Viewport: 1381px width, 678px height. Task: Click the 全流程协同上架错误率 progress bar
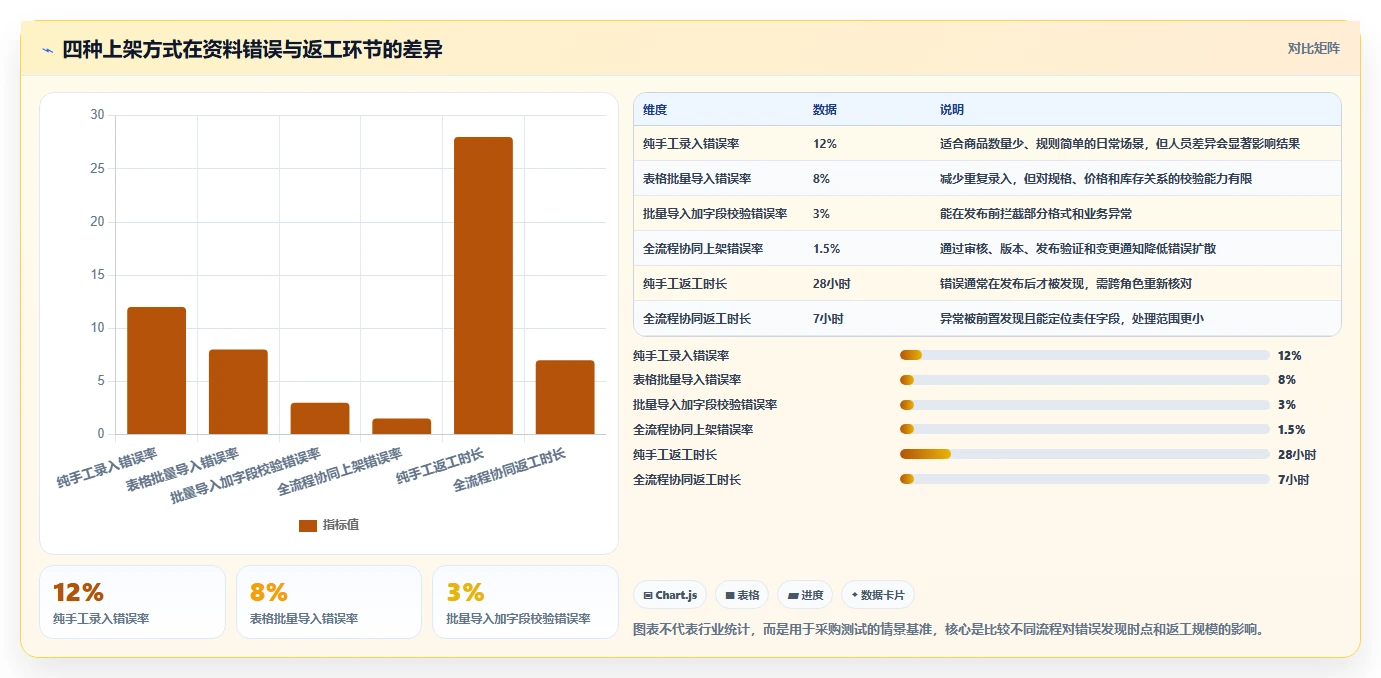[1085, 430]
